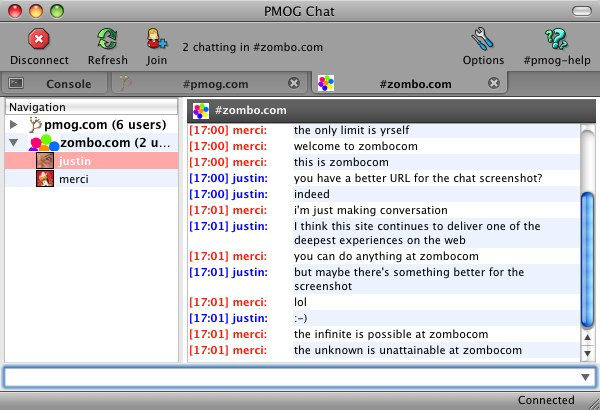Click '2 chatting in #zombo.com' status text
The width and height of the screenshot is (600, 410).
(253, 47)
